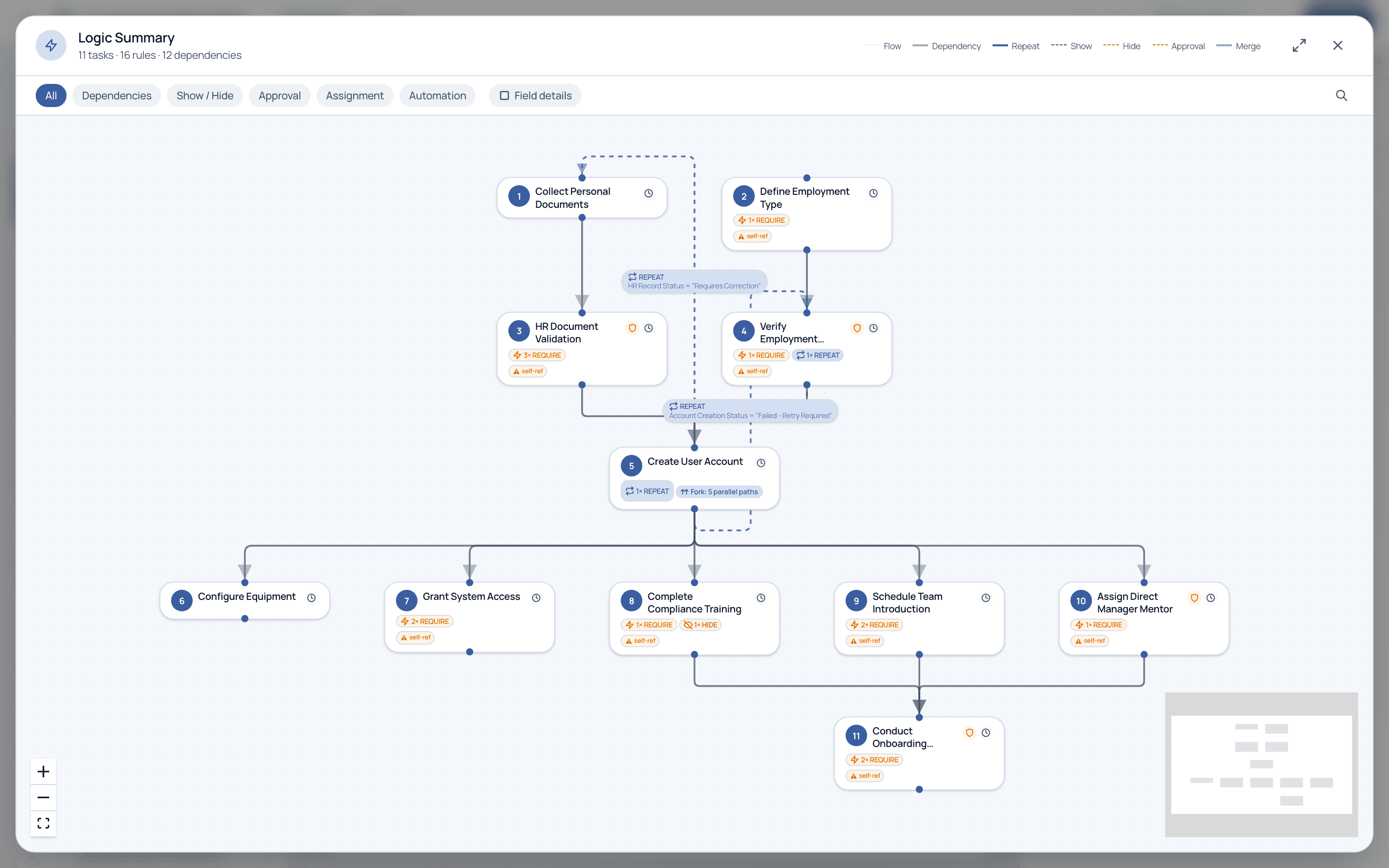
Task: Click clock icon on Configure Equipment
Action: click(311, 597)
